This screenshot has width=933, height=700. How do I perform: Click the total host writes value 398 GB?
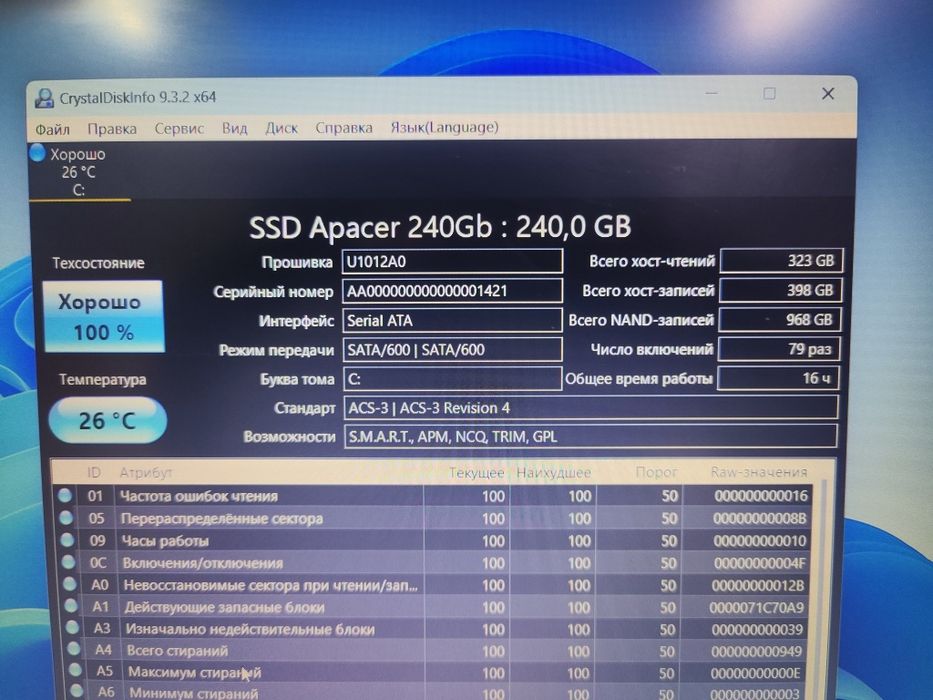[x=781, y=290]
